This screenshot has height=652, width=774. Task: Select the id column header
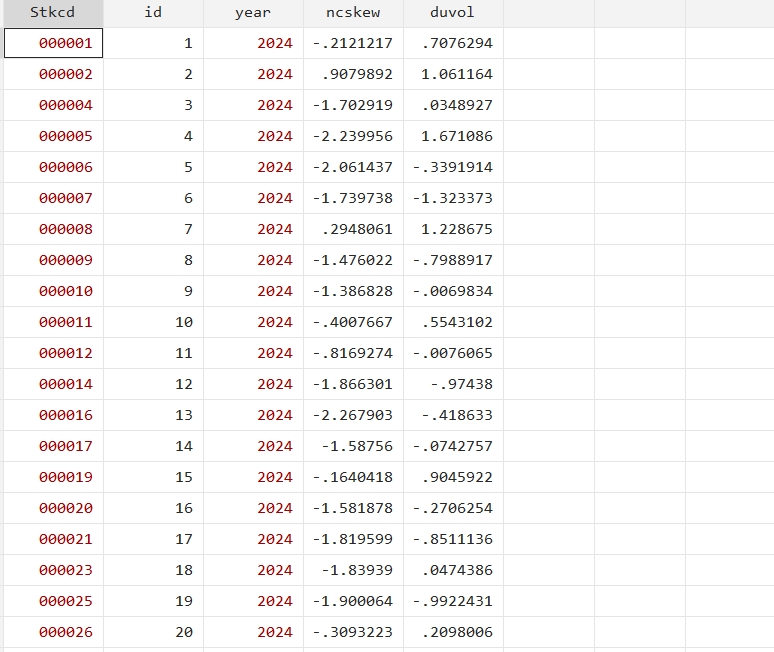[x=154, y=13]
